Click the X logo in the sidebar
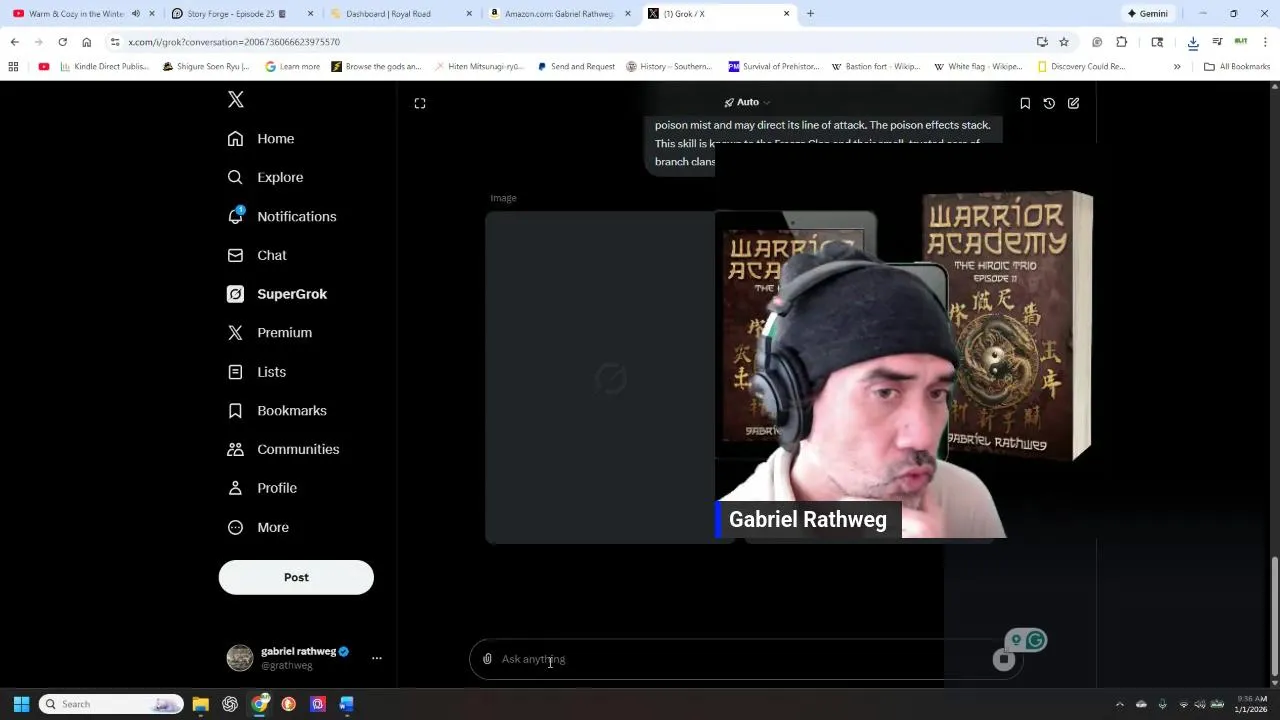 click(x=236, y=100)
